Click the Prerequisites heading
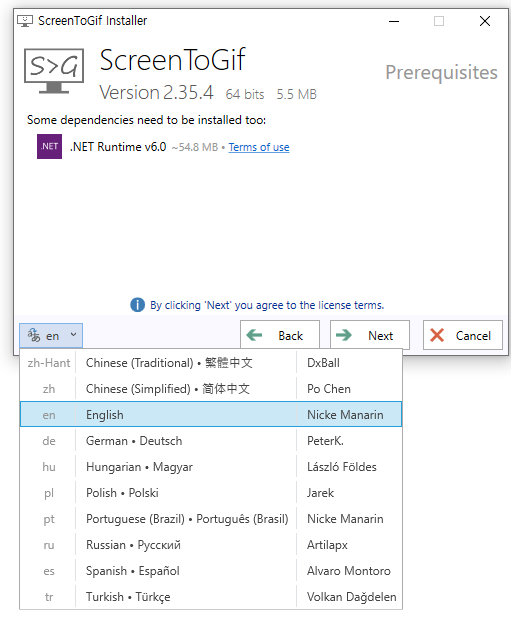 (441, 72)
